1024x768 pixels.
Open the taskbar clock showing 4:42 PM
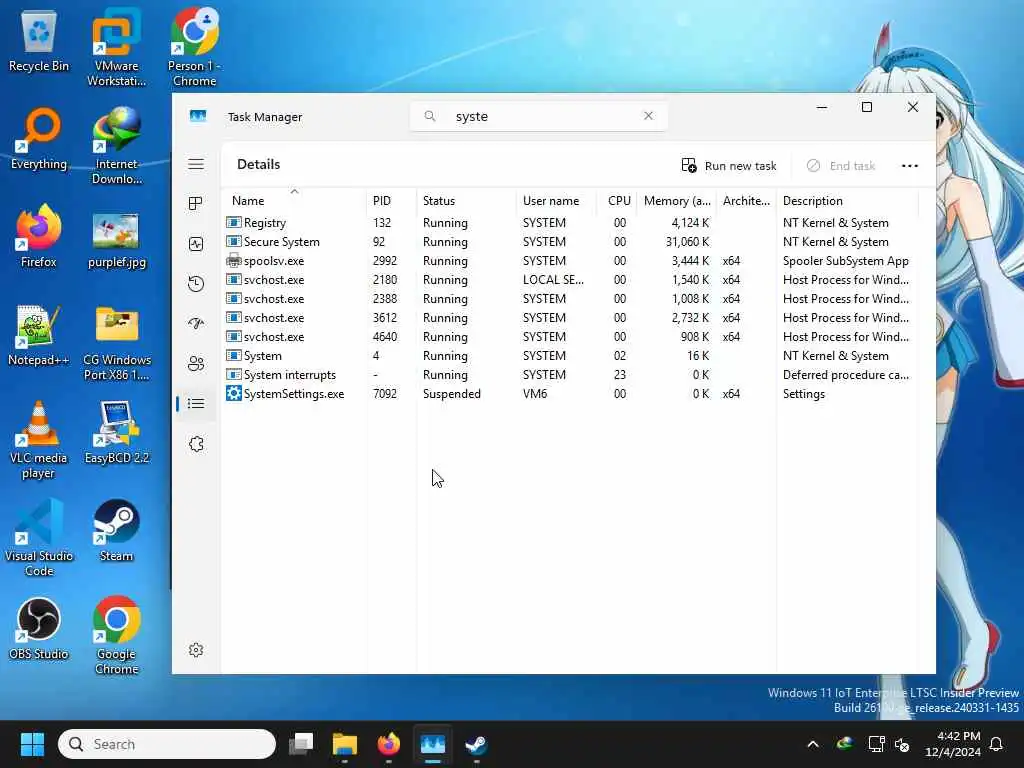953,744
